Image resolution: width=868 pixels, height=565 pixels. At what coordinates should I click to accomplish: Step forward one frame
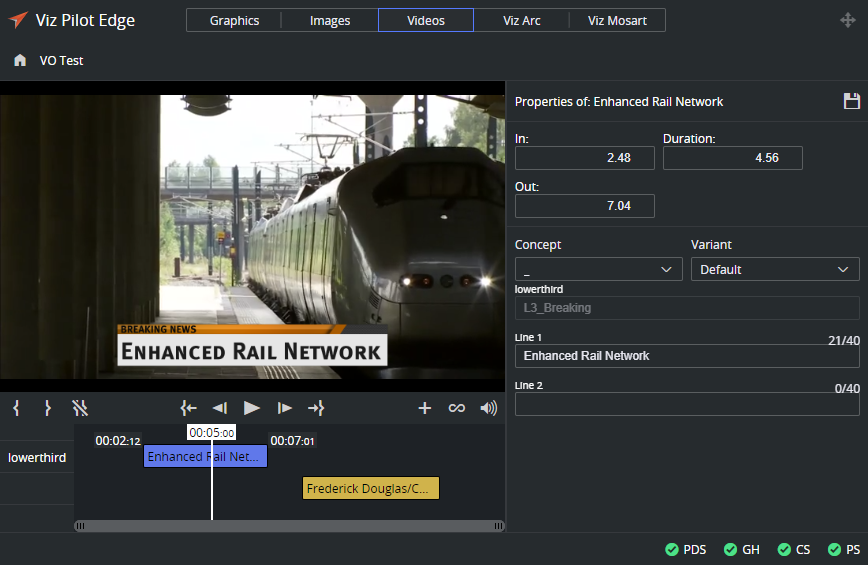(x=285, y=408)
